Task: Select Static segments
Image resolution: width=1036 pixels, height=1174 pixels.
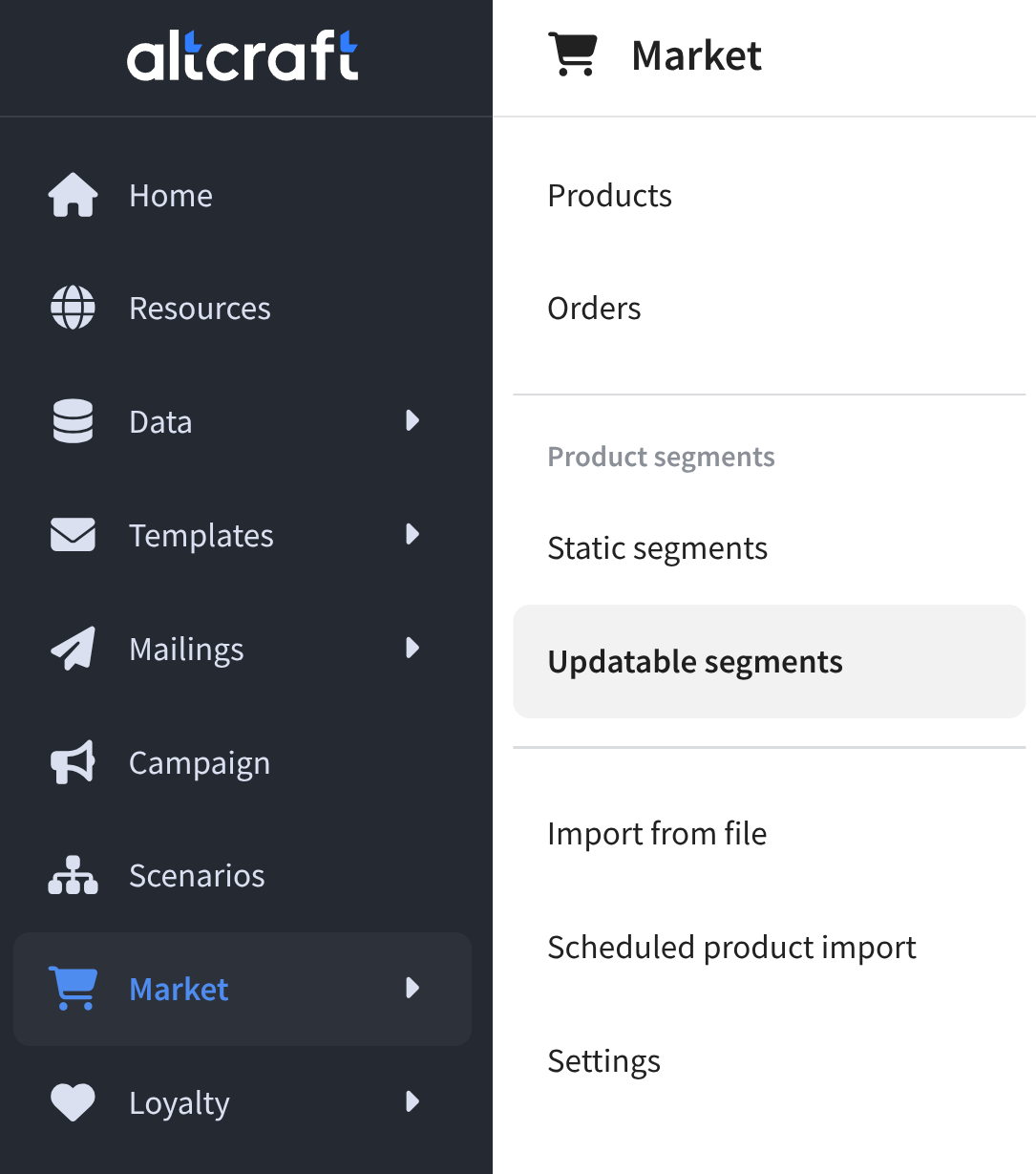Action: pyautogui.click(x=657, y=548)
